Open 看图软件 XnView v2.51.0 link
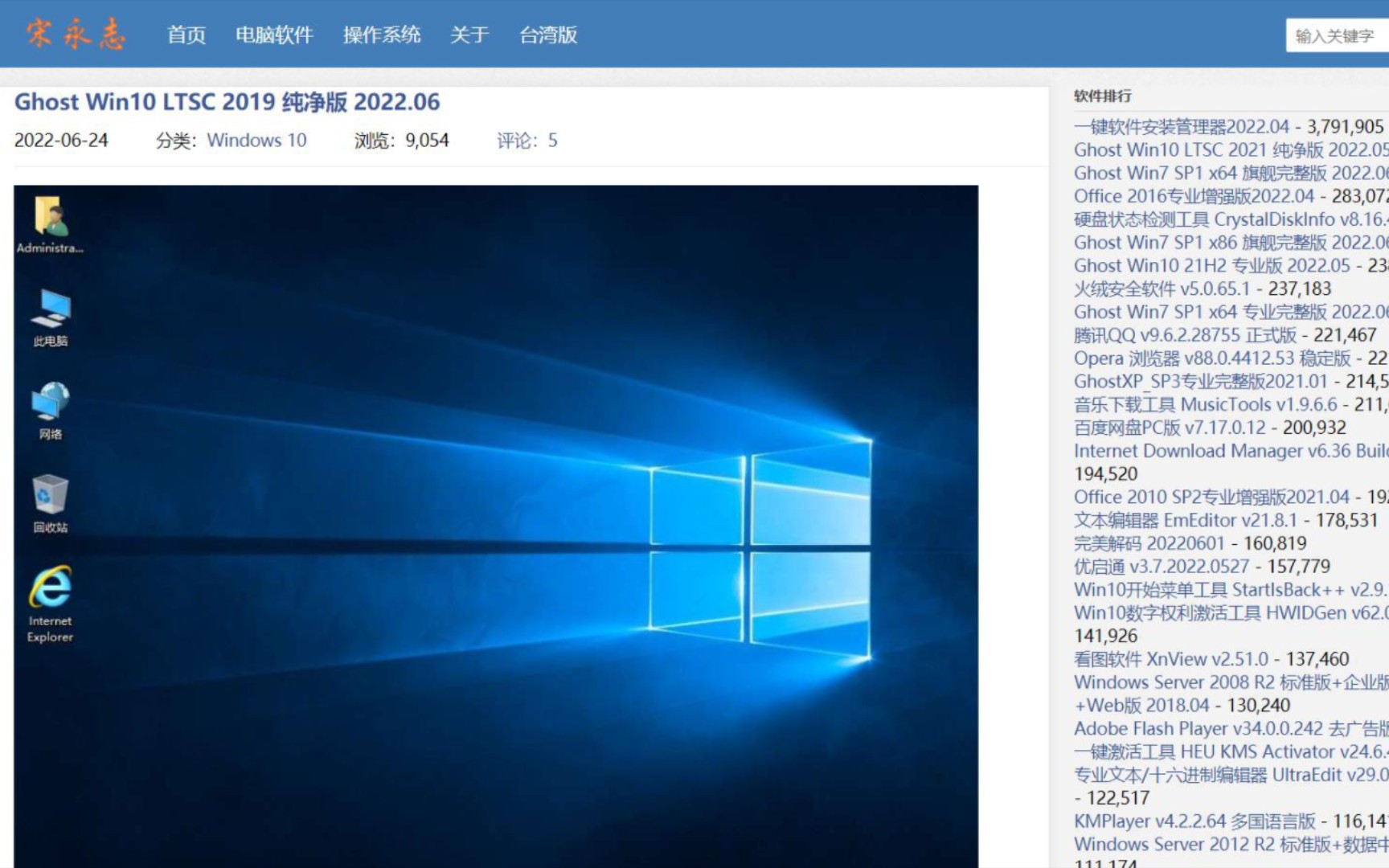The image size is (1389, 868). (x=1171, y=660)
